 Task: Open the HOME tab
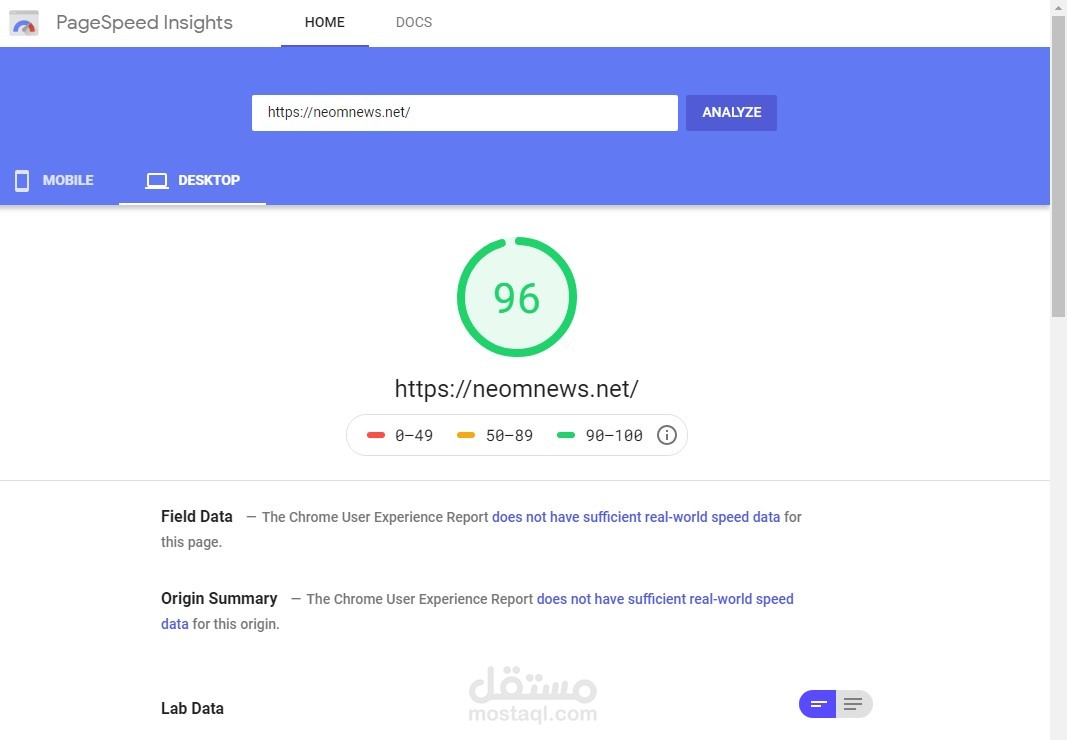[325, 22]
